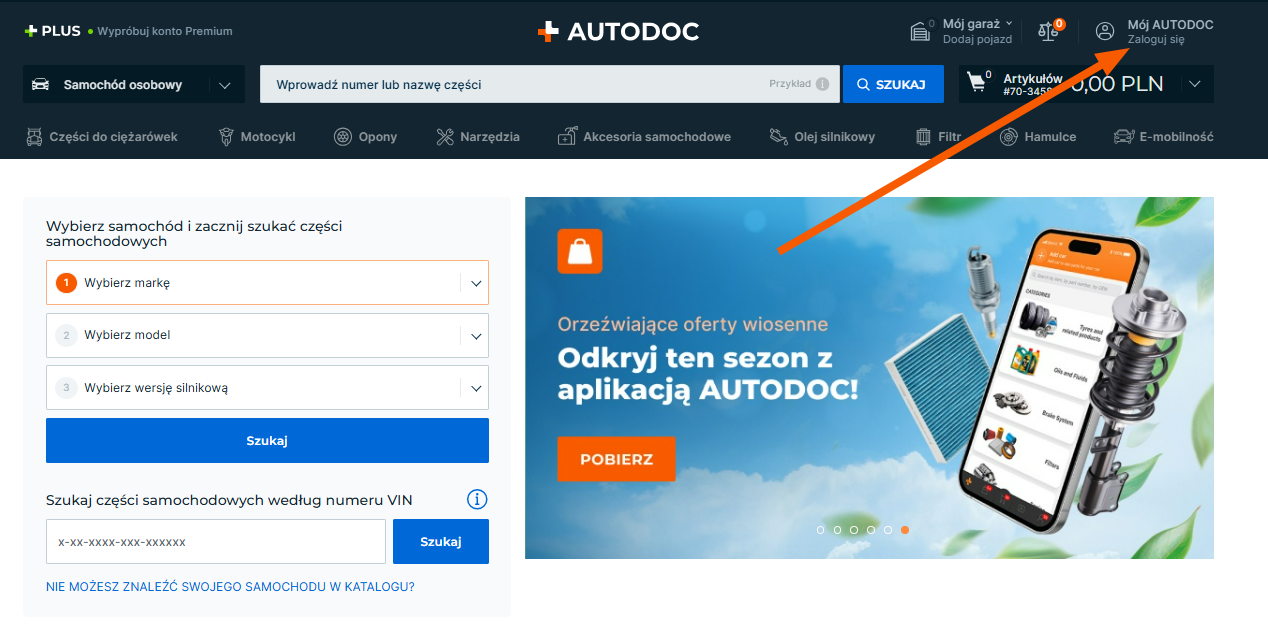Screen dimensions: 1268x641
Task: Click the Szukaj button beside VIN field
Action: click(441, 542)
